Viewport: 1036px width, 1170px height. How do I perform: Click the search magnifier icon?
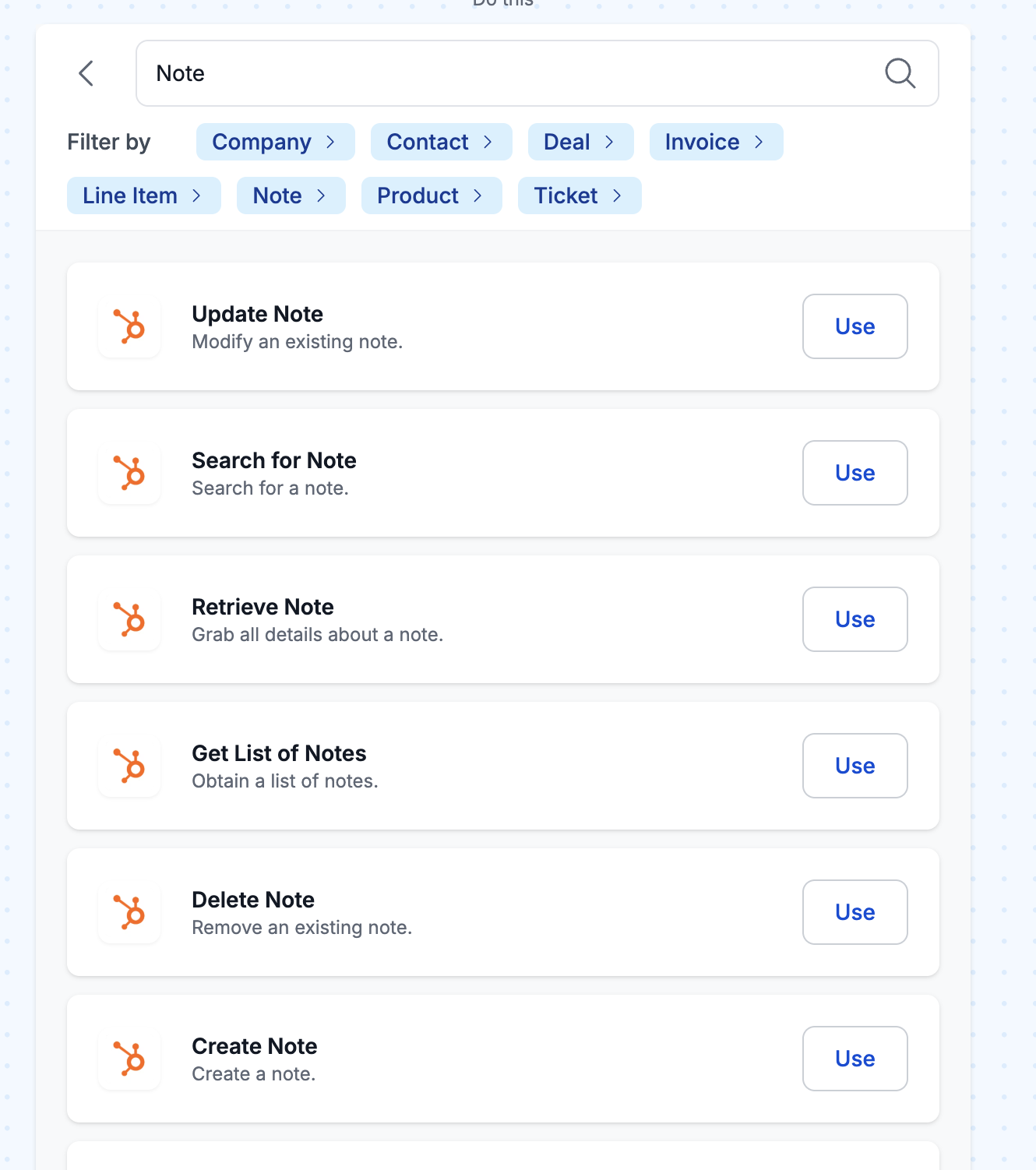(900, 73)
